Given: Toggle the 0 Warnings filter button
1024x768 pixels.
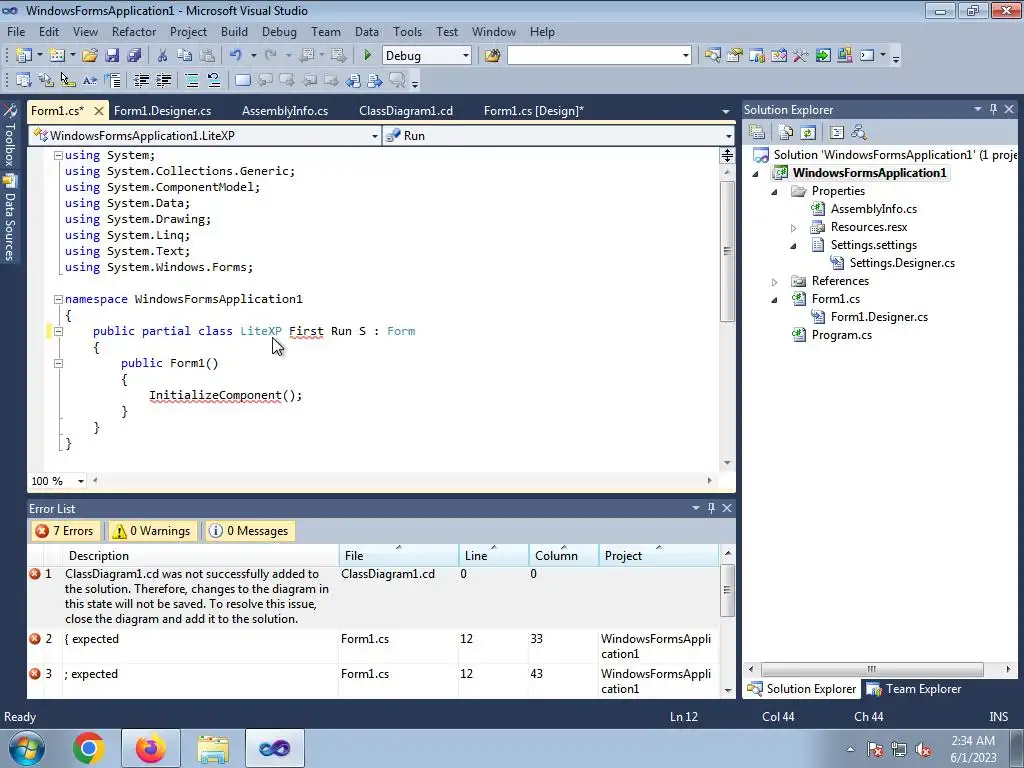Looking at the screenshot, I should click(152, 531).
